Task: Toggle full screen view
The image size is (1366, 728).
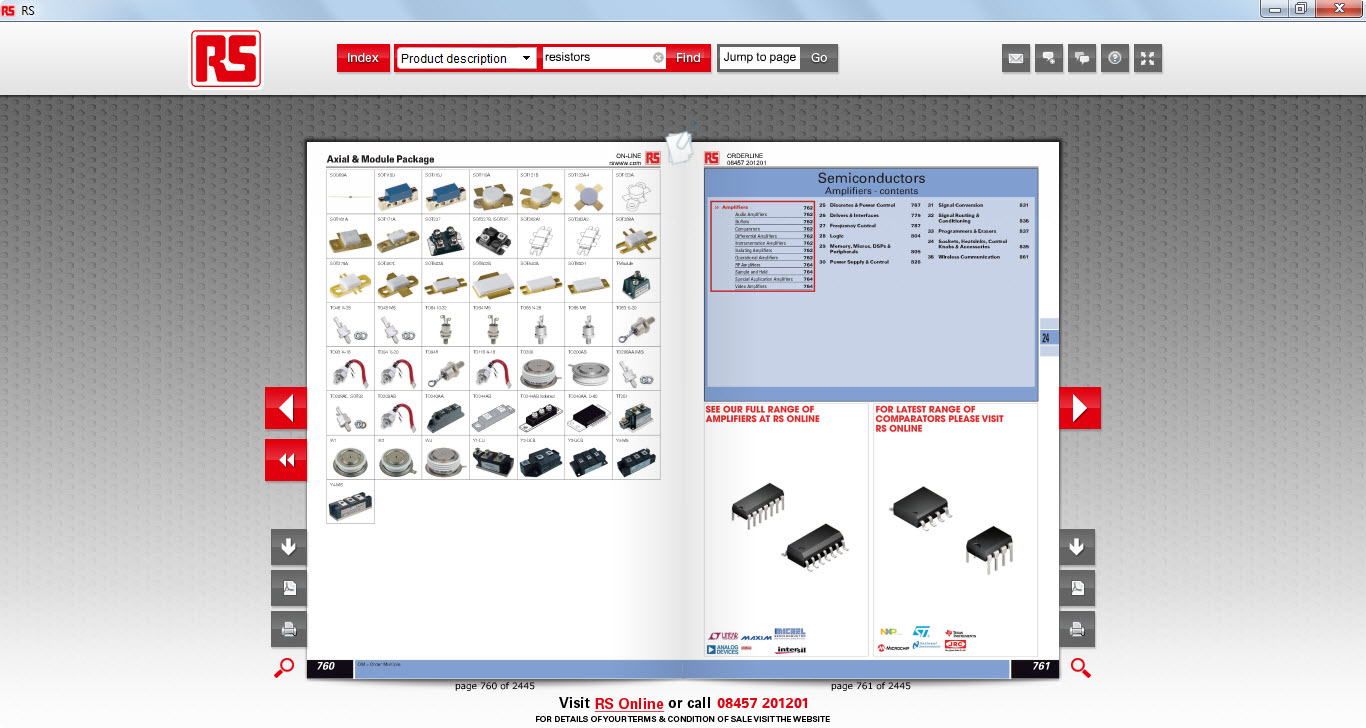Action: click(x=1148, y=58)
